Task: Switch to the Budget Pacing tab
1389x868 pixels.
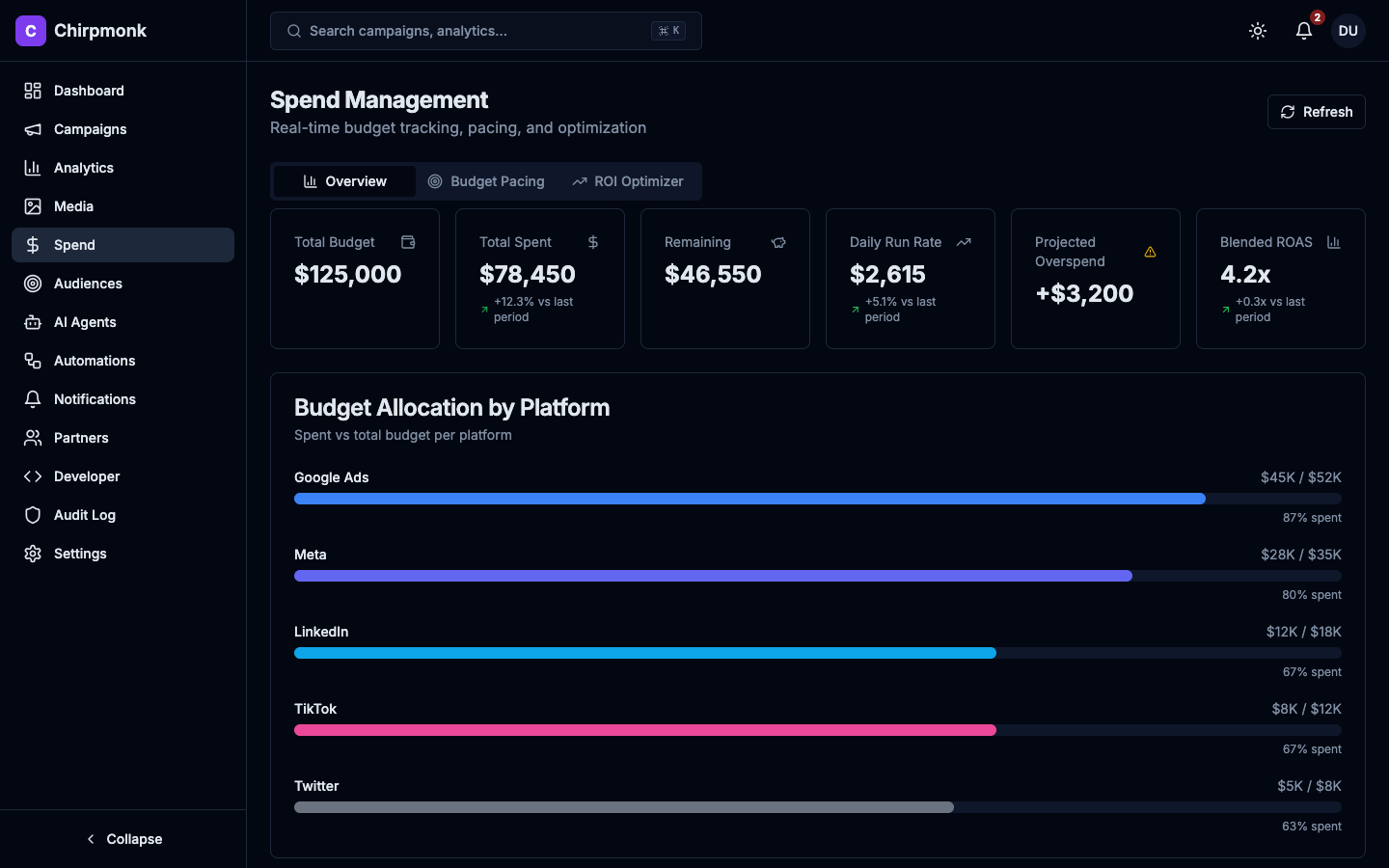Action: tap(487, 181)
